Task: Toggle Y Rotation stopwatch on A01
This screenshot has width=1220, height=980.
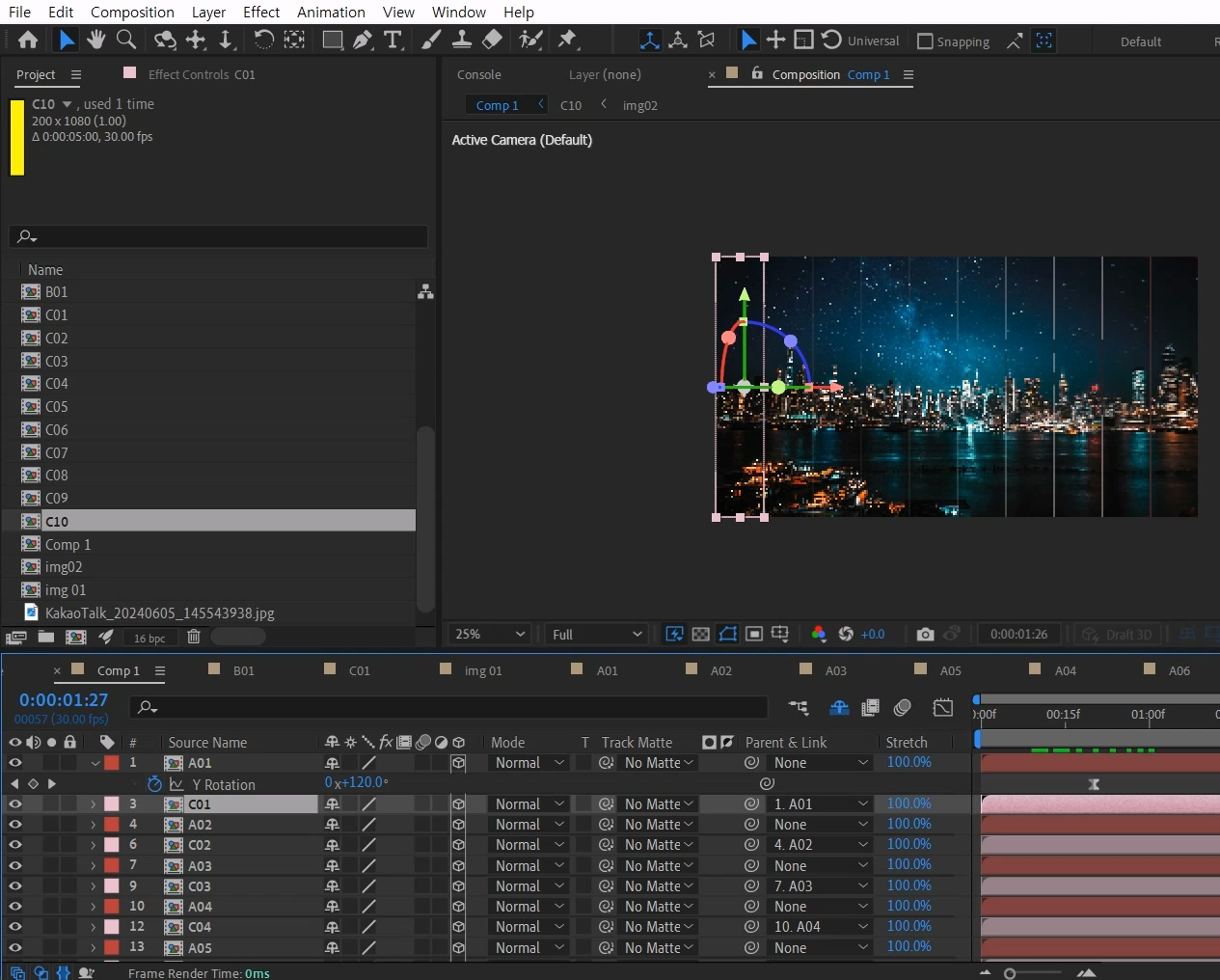Action: (154, 784)
